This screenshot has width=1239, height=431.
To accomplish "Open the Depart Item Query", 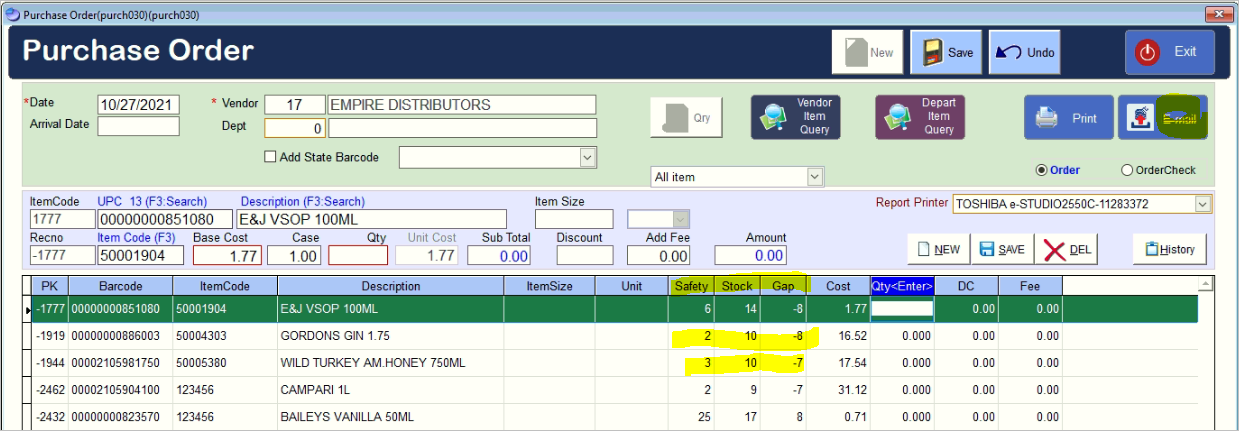I will [x=921, y=117].
